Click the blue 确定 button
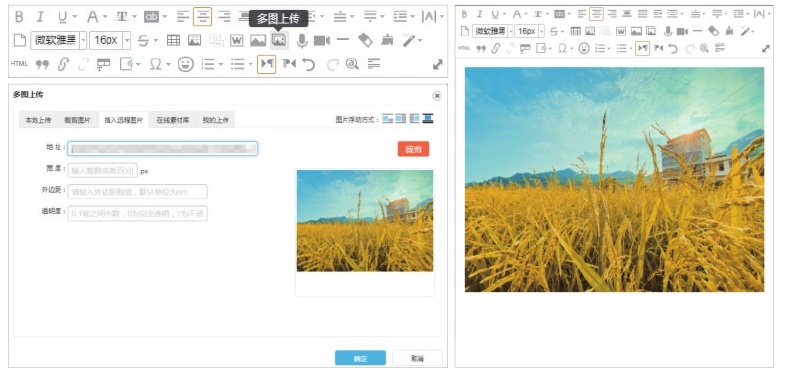Image resolution: width=786 pixels, height=374 pixels. click(x=360, y=358)
